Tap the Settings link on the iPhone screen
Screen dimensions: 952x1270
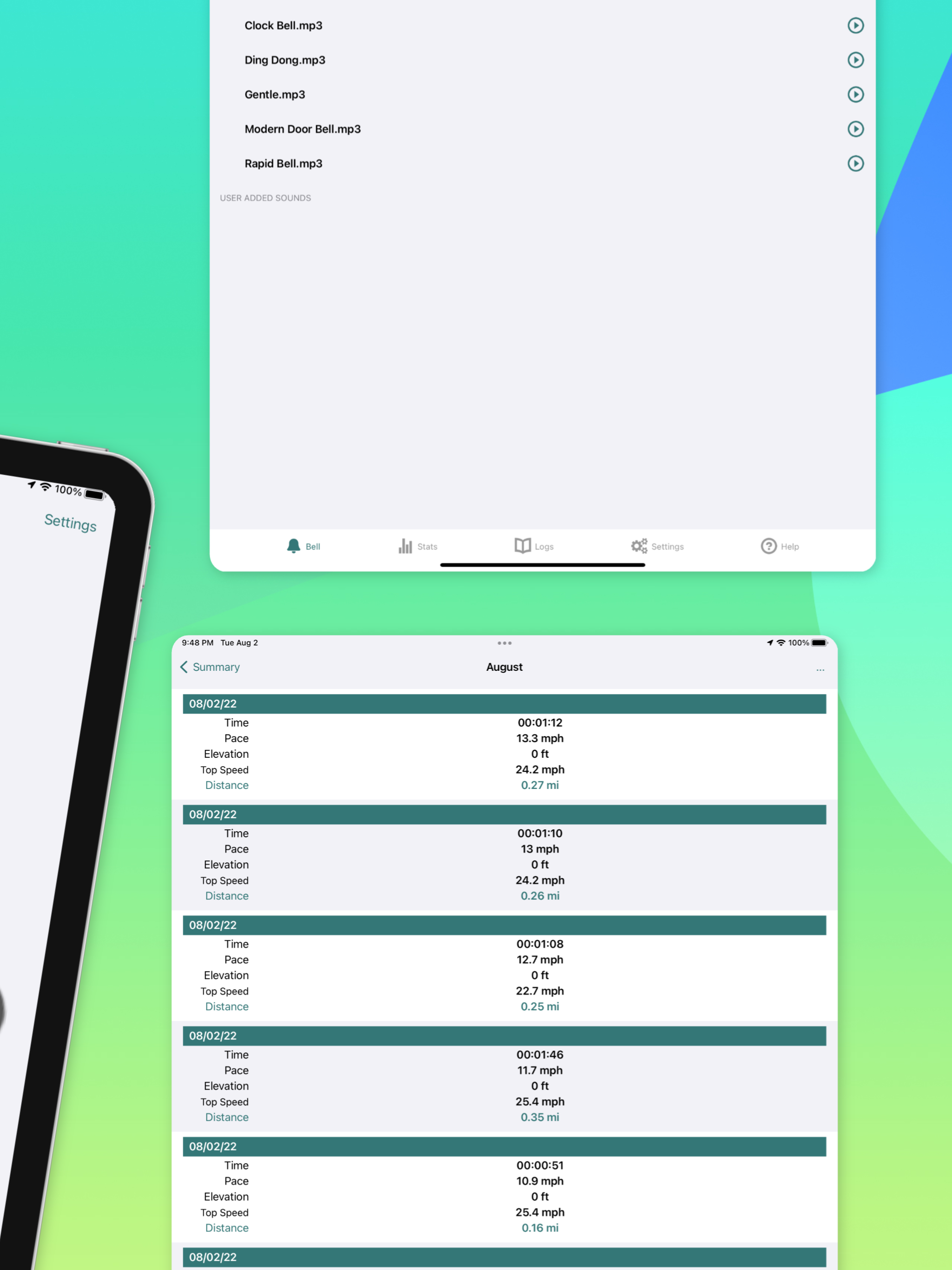pos(71,523)
